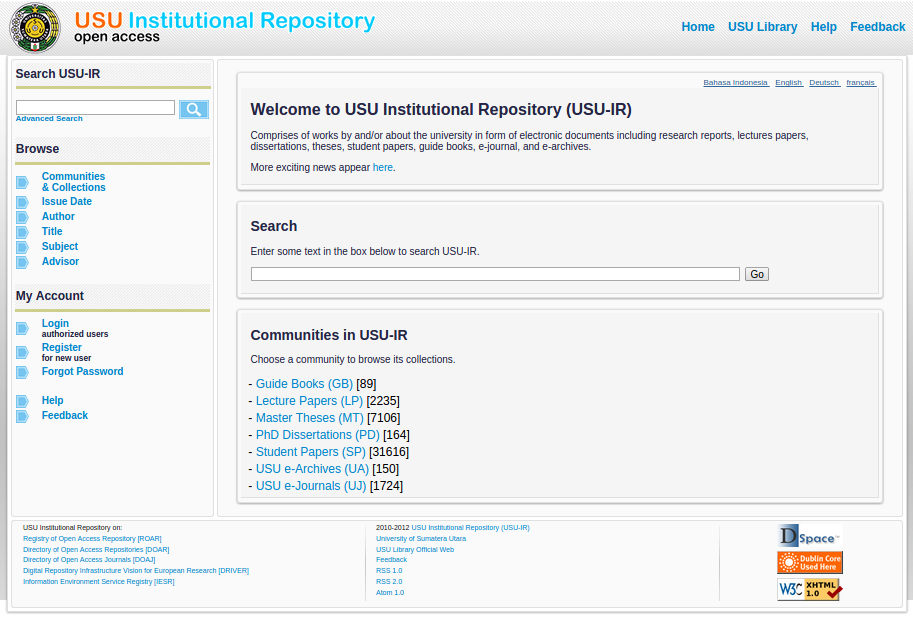The width and height of the screenshot is (913, 617).
Task: Browse by Subject
Action: 59,247
